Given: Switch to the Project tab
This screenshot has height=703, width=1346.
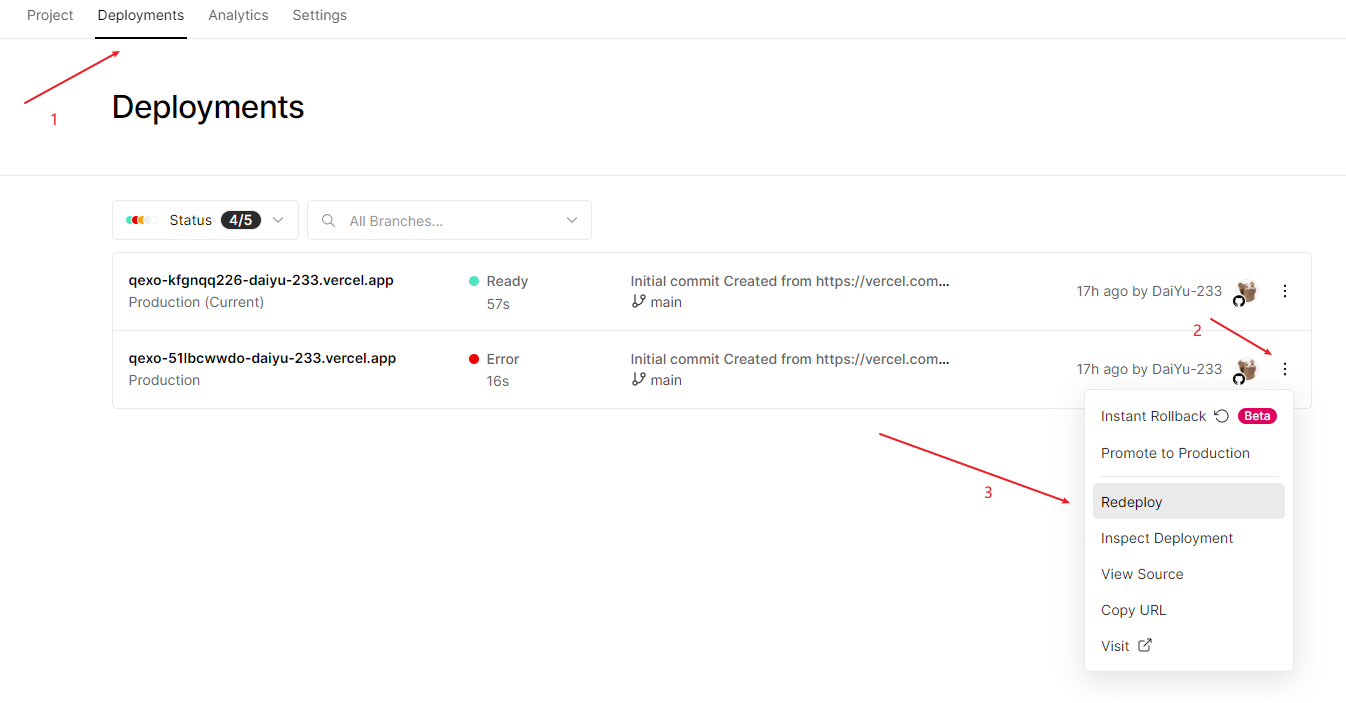Looking at the screenshot, I should tap(50, 16).
